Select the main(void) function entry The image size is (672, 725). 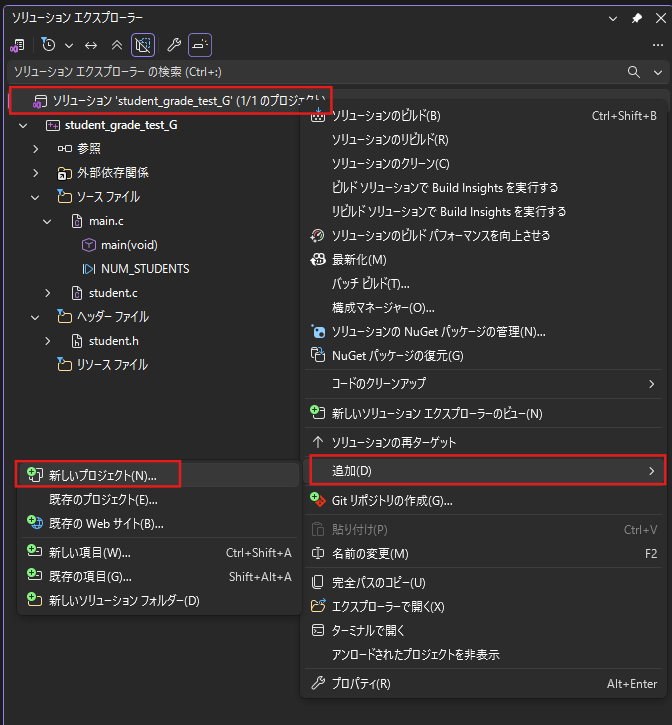[129, 245]
